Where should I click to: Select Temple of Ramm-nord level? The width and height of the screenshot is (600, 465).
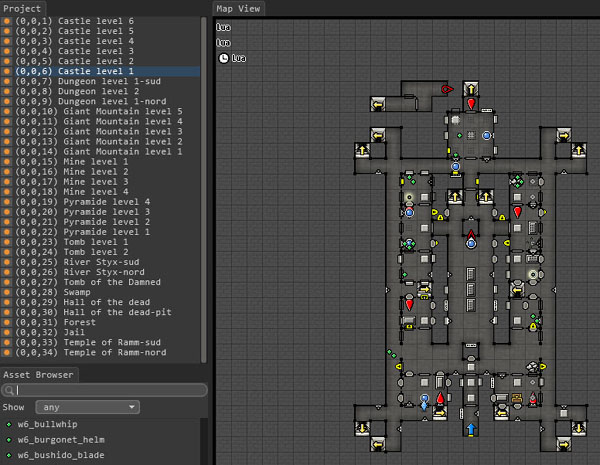(110, 352)
